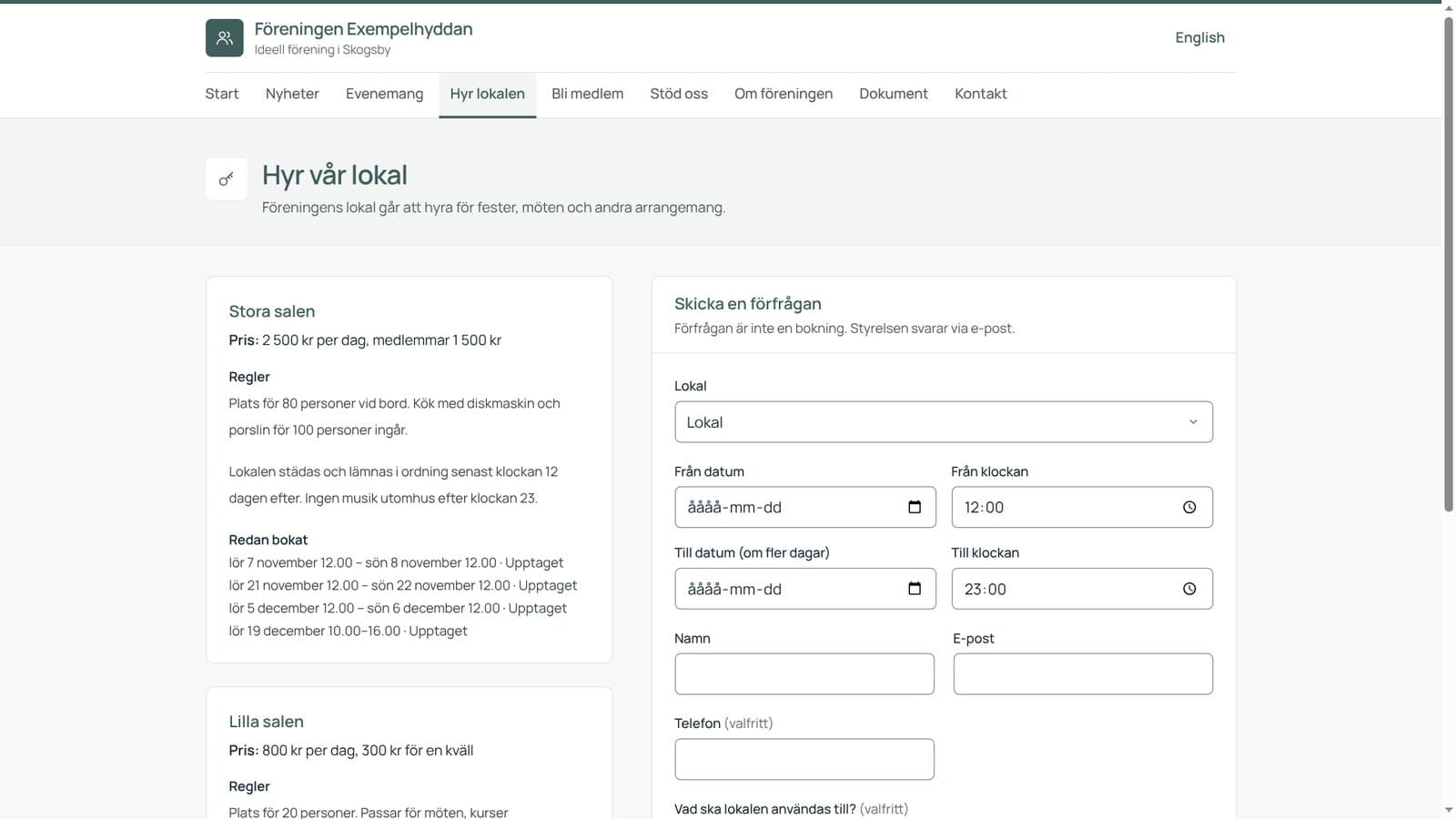Click booking 'lör 7 november 12.00 – sön 8 november'
The image size is (1456, 819).
[x=396, y=562]
